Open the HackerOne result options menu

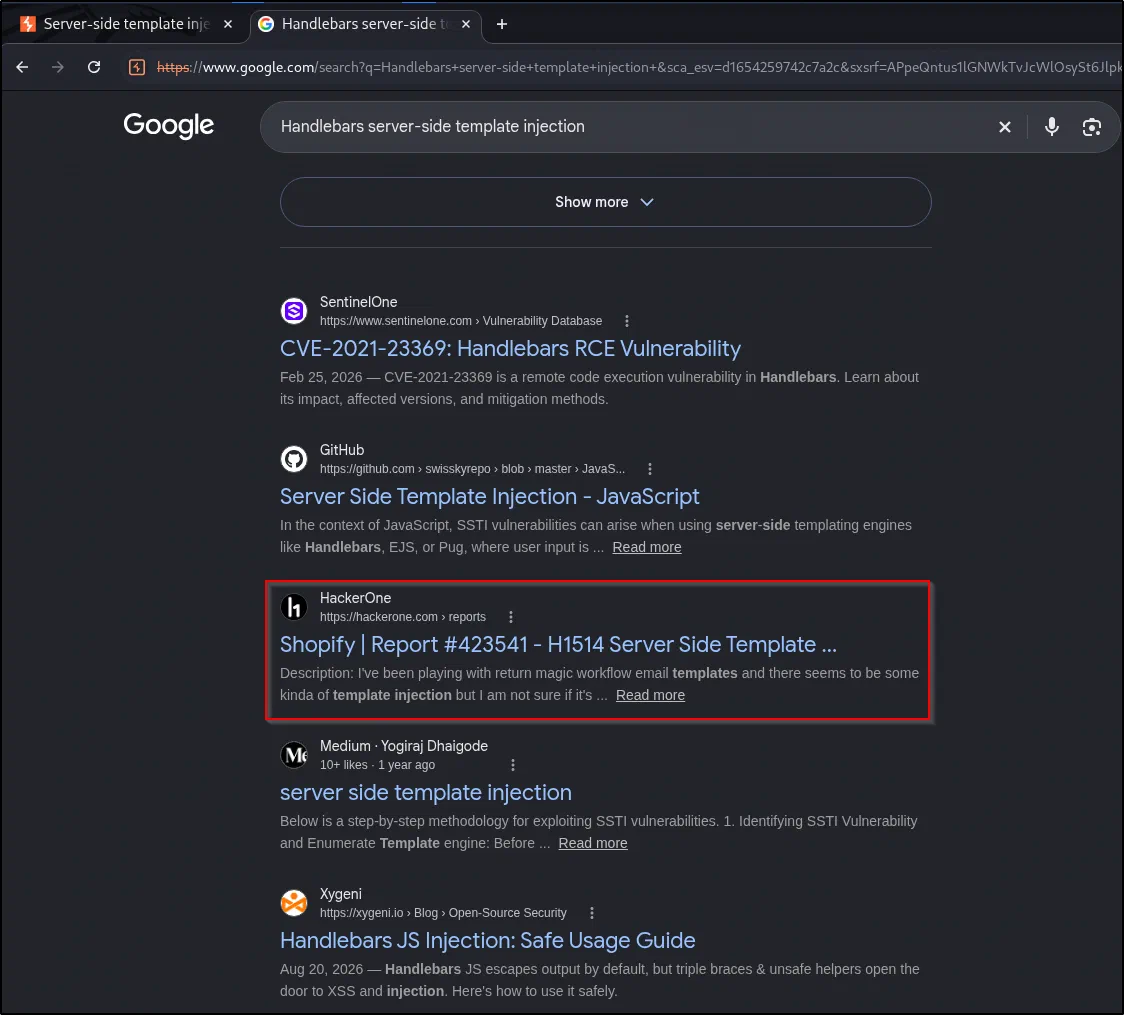tap(510, 617)
